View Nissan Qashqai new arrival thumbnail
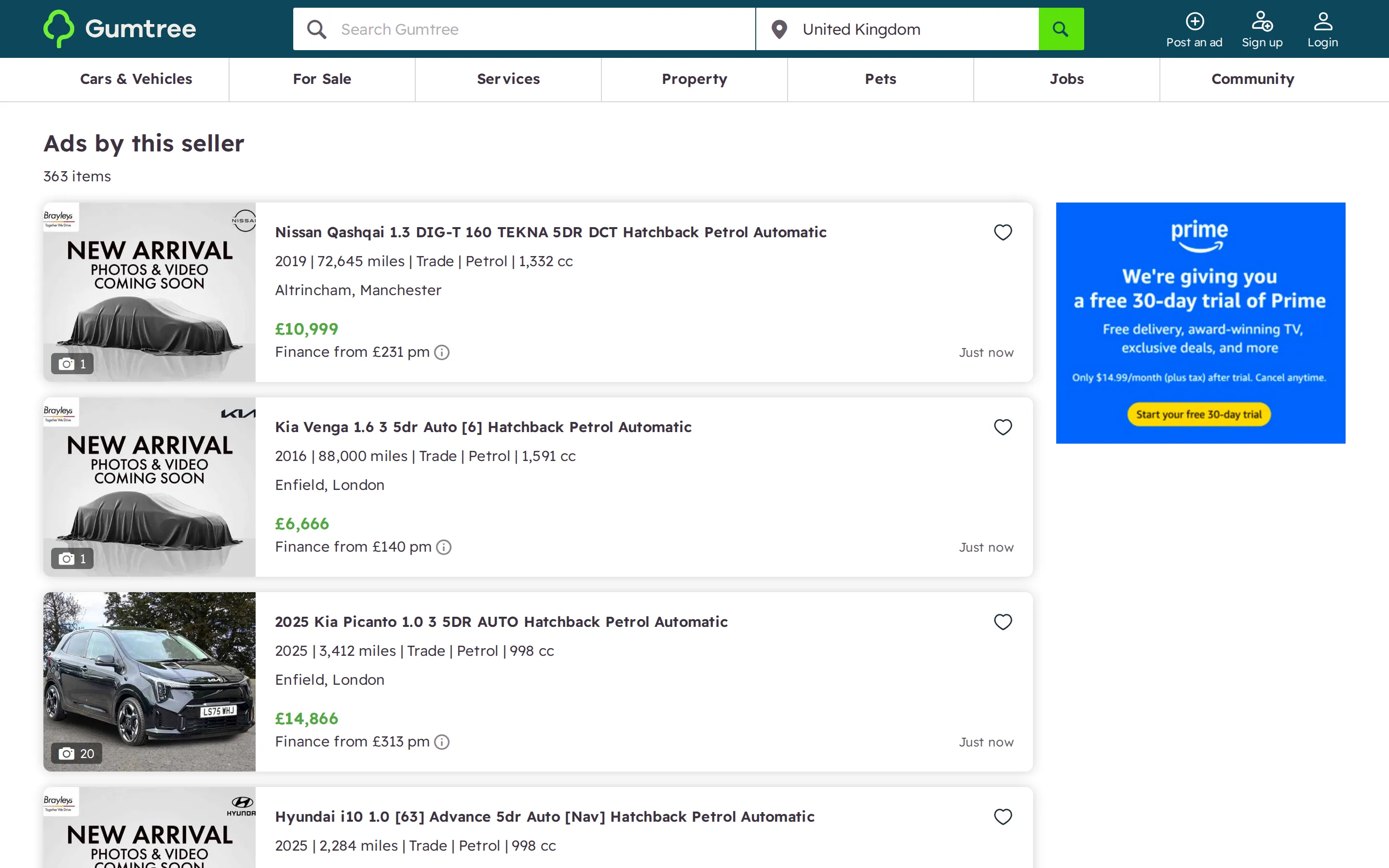The height and width of the screenshot is (868, 1389). pyautogui.click(x=149, y=292)
